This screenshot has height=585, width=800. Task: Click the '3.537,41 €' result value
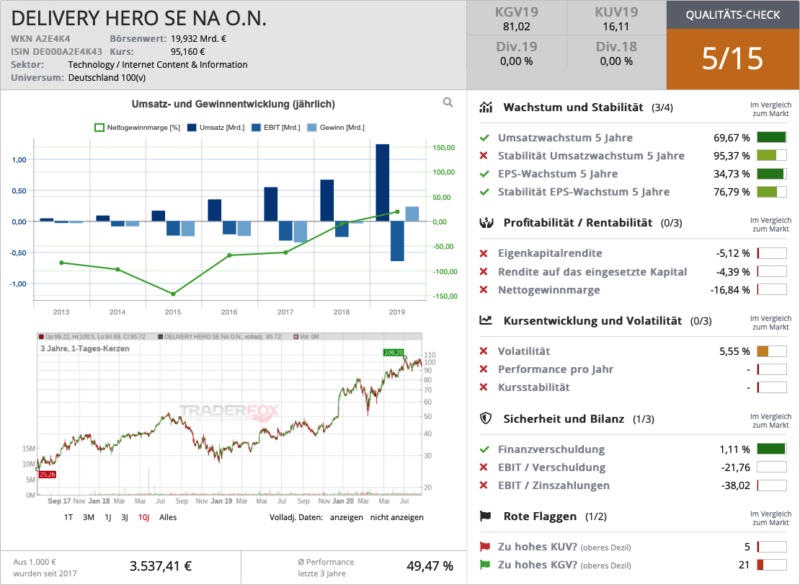click(x=161, y=566)
